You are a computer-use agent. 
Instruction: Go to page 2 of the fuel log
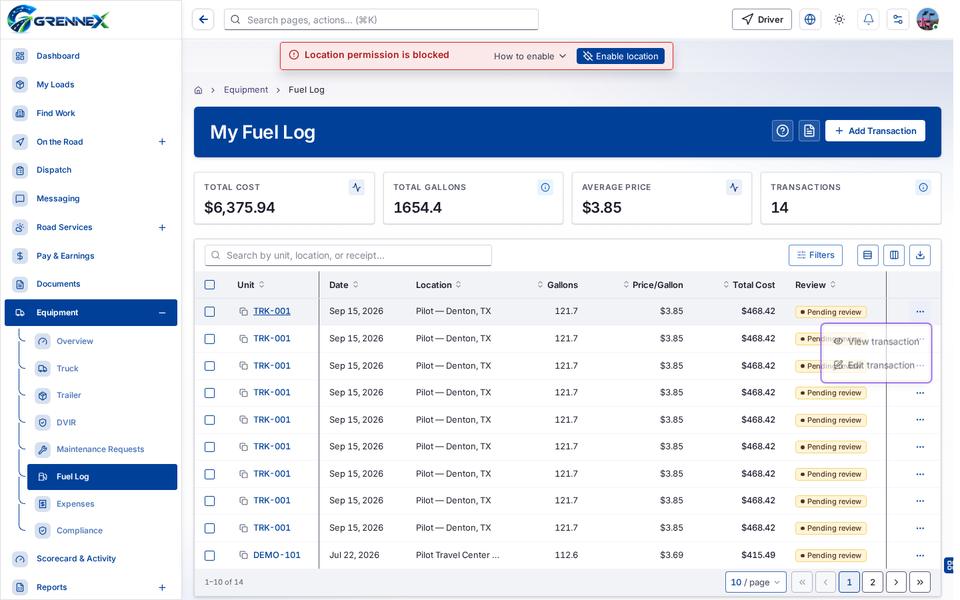[x=872, y=582]
